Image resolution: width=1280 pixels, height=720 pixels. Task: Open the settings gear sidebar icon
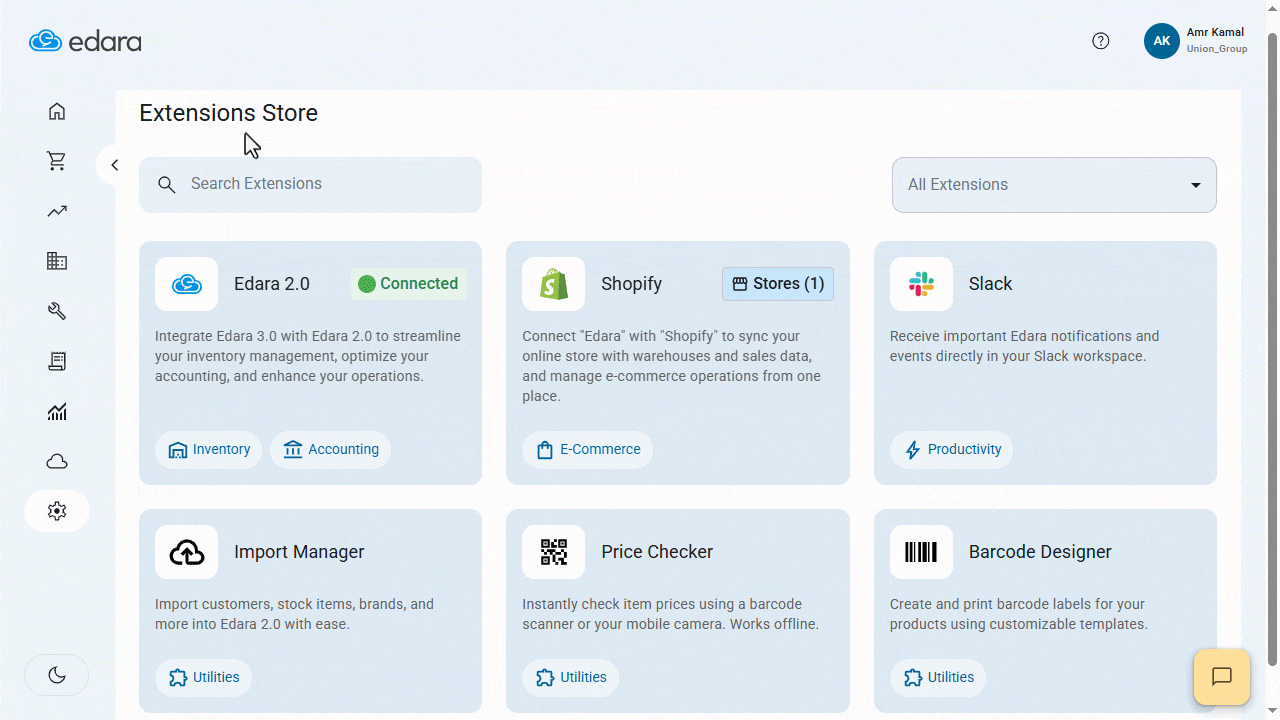click(x=57, y=511)
